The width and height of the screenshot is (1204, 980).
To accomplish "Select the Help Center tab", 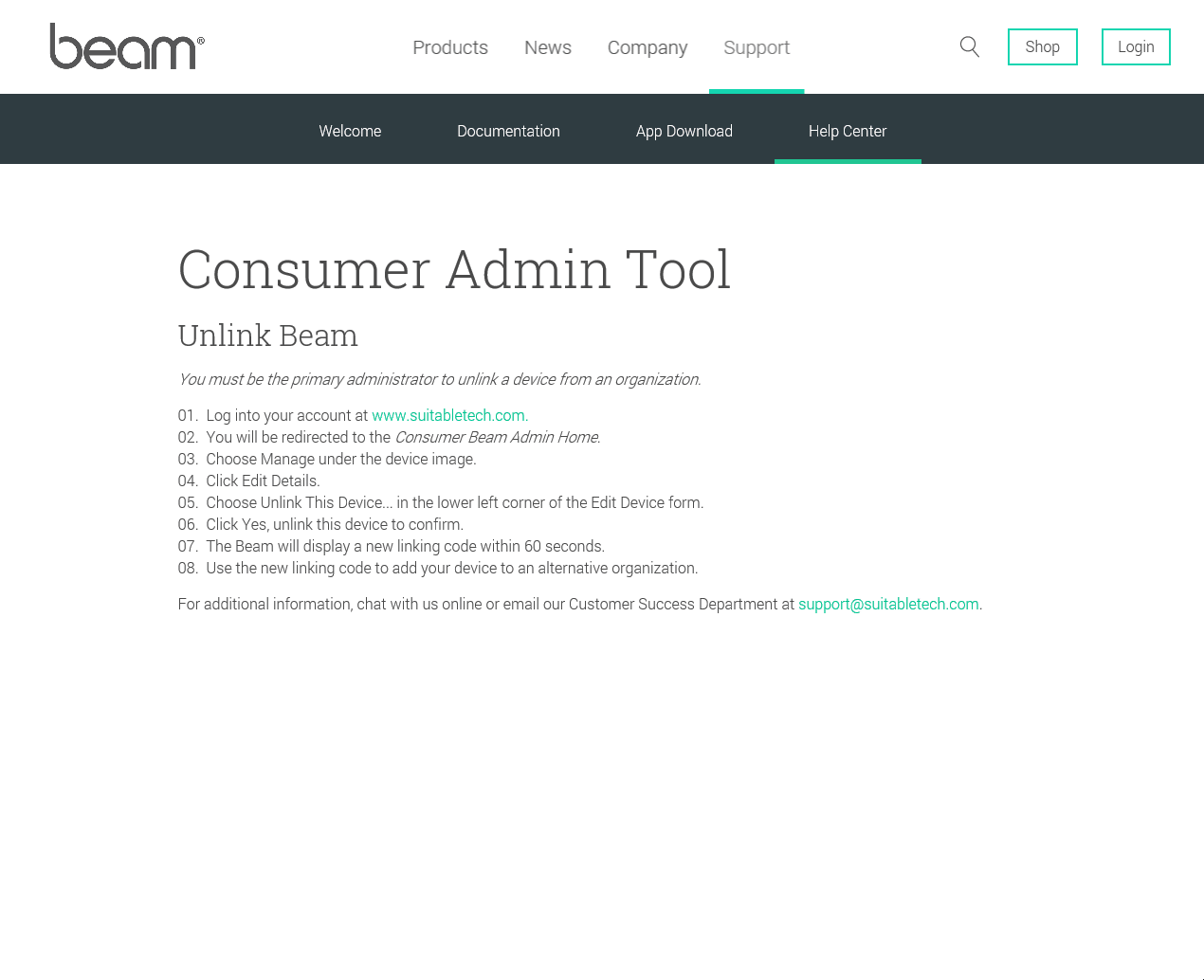I will pos(848,131).
